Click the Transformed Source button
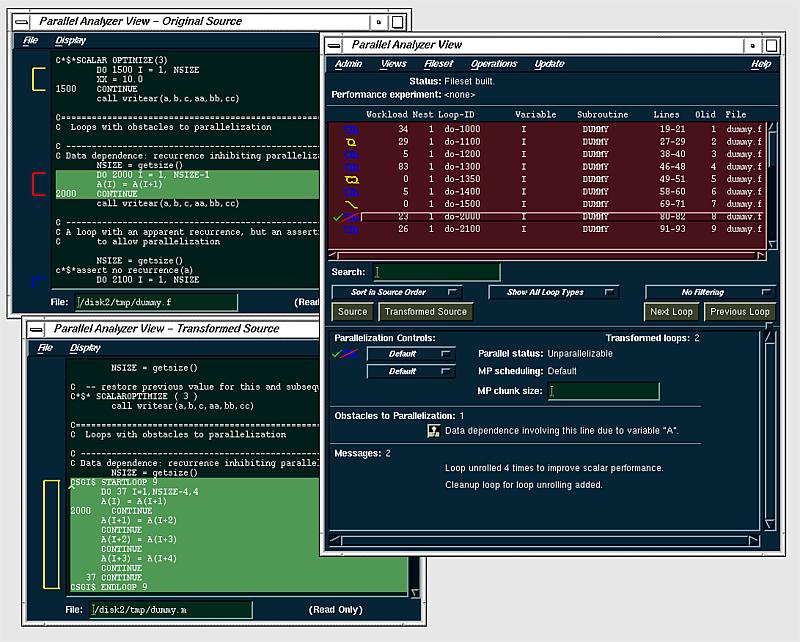The height and width of the screenshot is (642, 800). tap(426, 312)
